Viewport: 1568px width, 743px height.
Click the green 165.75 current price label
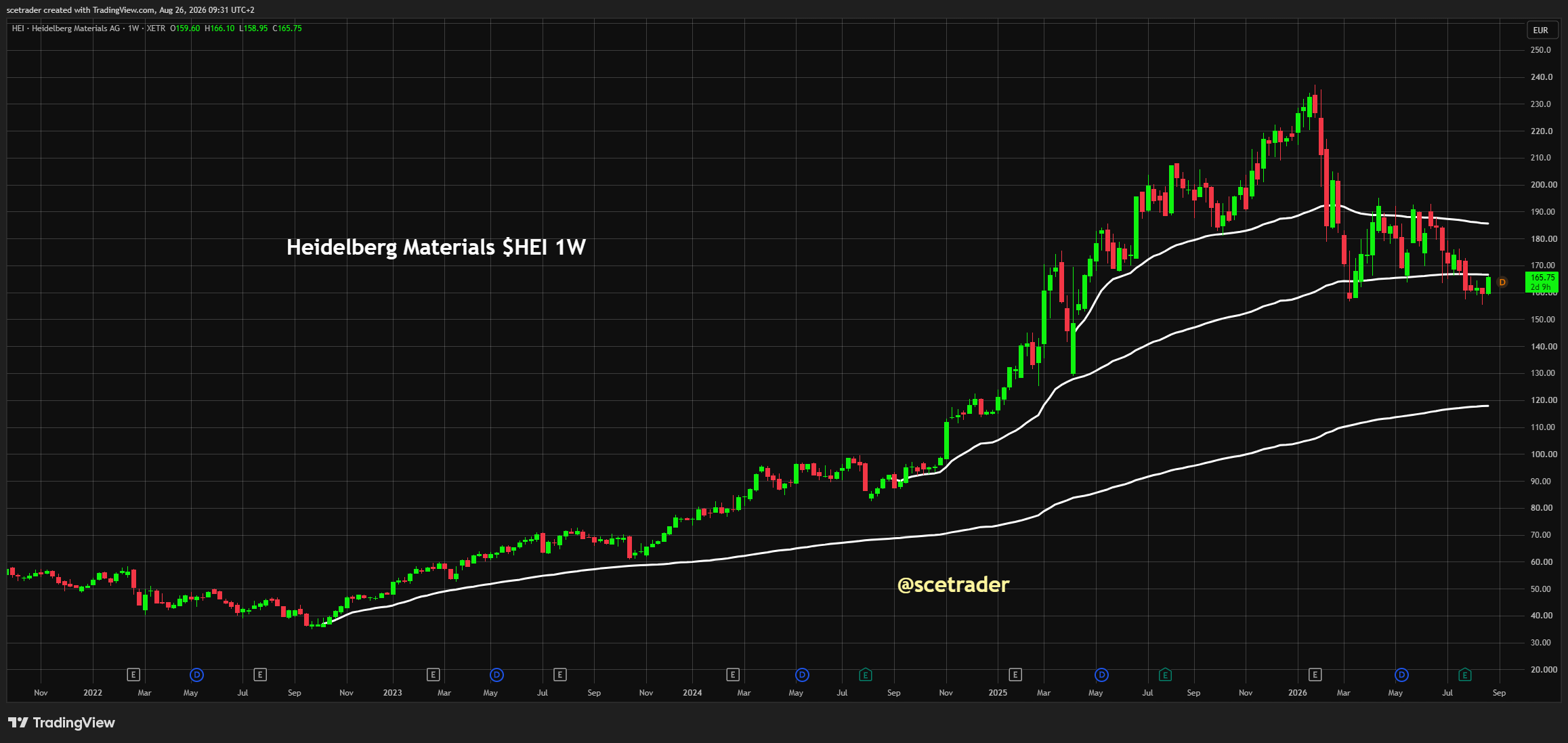point(1542,282)
